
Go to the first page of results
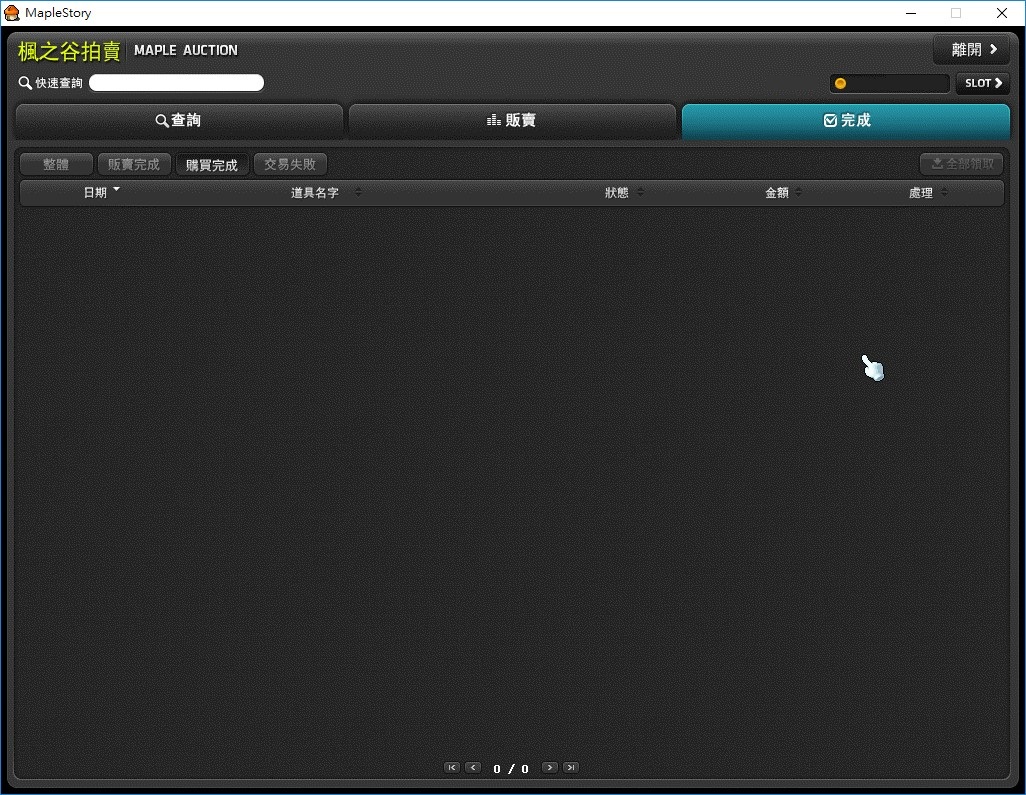452,768
